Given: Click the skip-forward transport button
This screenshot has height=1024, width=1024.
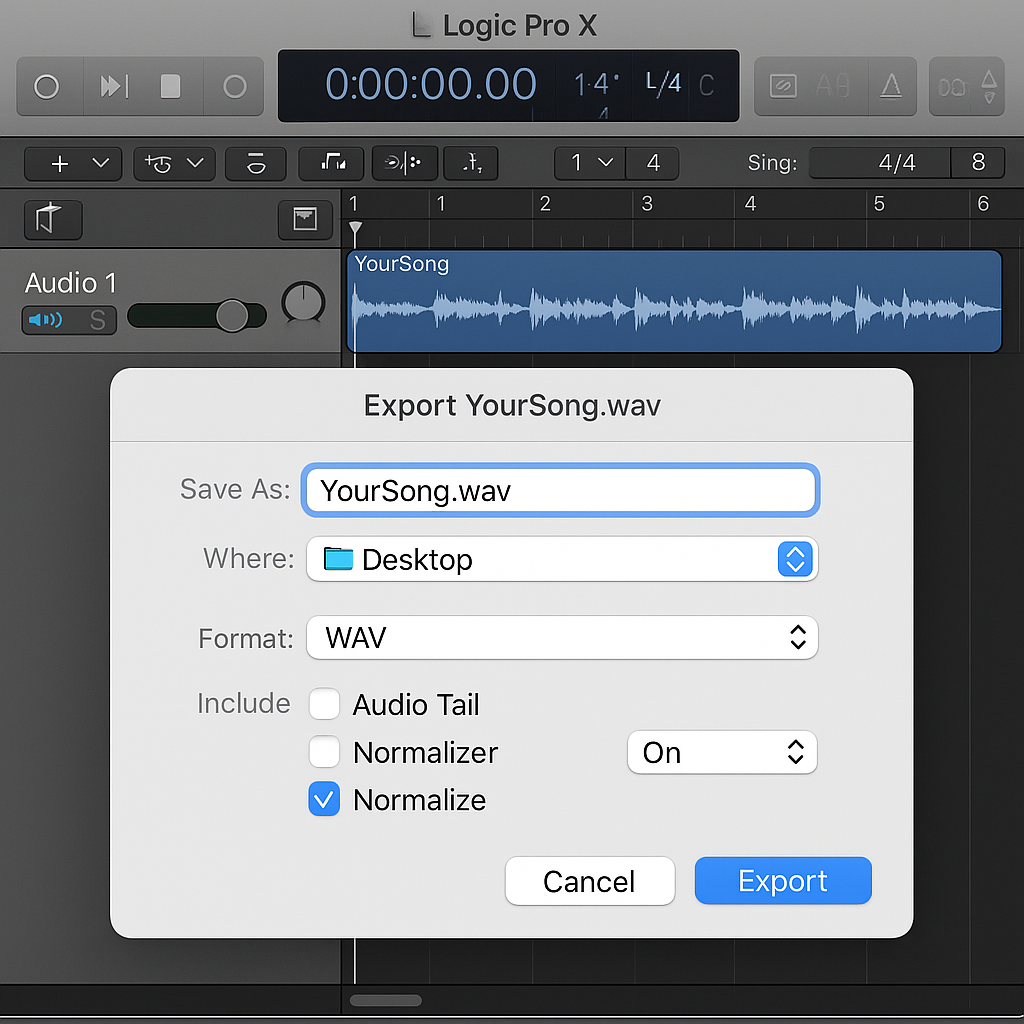Looking at the screenshot, I should (114, 86).
